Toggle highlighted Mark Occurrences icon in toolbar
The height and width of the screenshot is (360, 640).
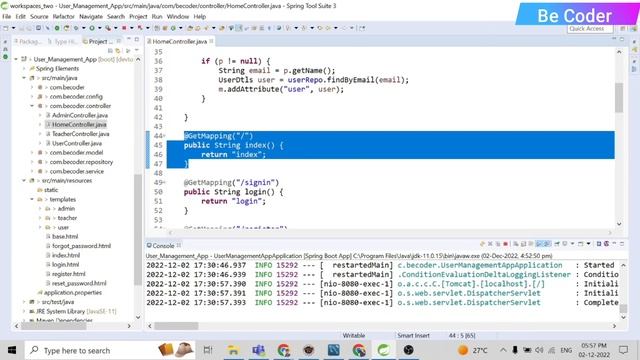click(239, 28)
